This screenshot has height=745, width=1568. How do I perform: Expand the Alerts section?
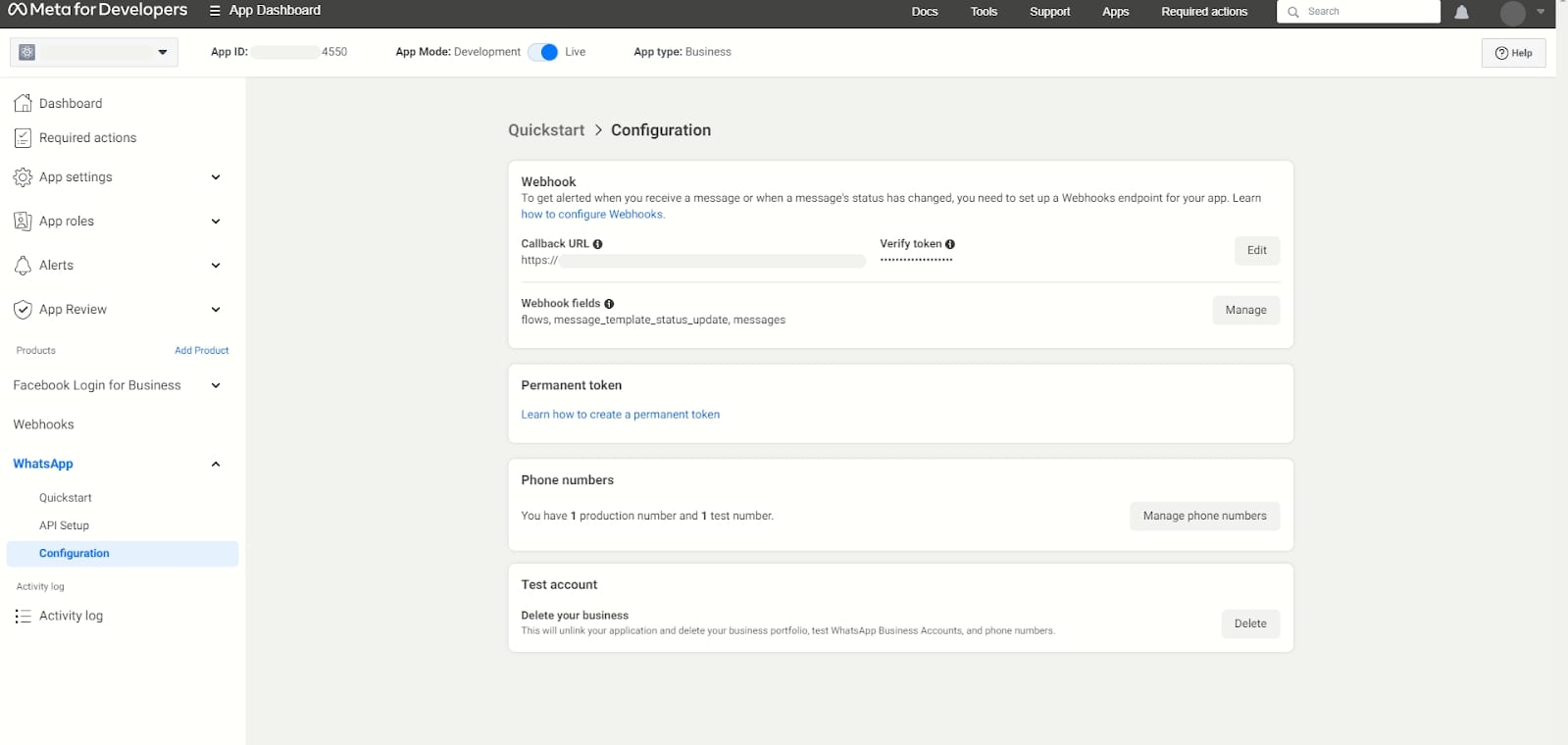216,266
